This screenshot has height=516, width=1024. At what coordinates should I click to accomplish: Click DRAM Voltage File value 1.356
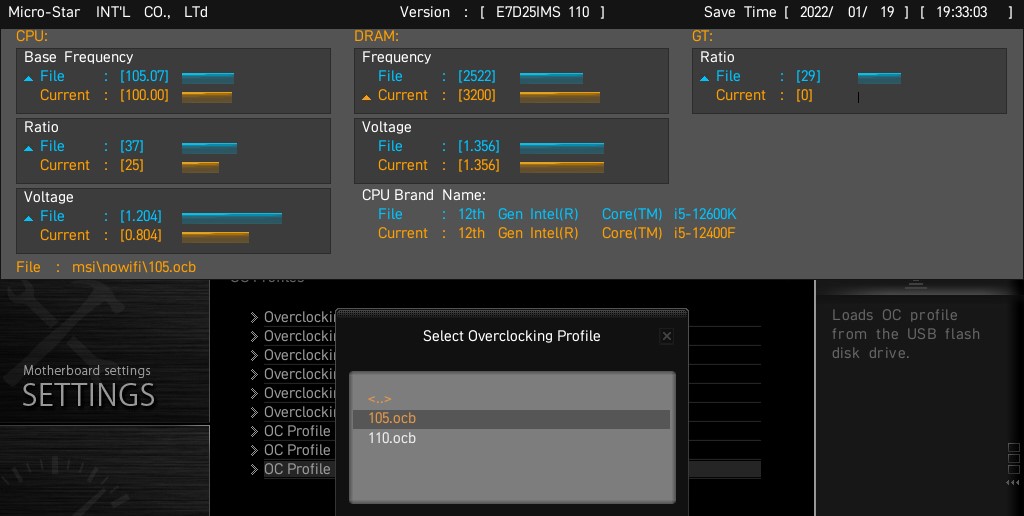coord(479,146)
